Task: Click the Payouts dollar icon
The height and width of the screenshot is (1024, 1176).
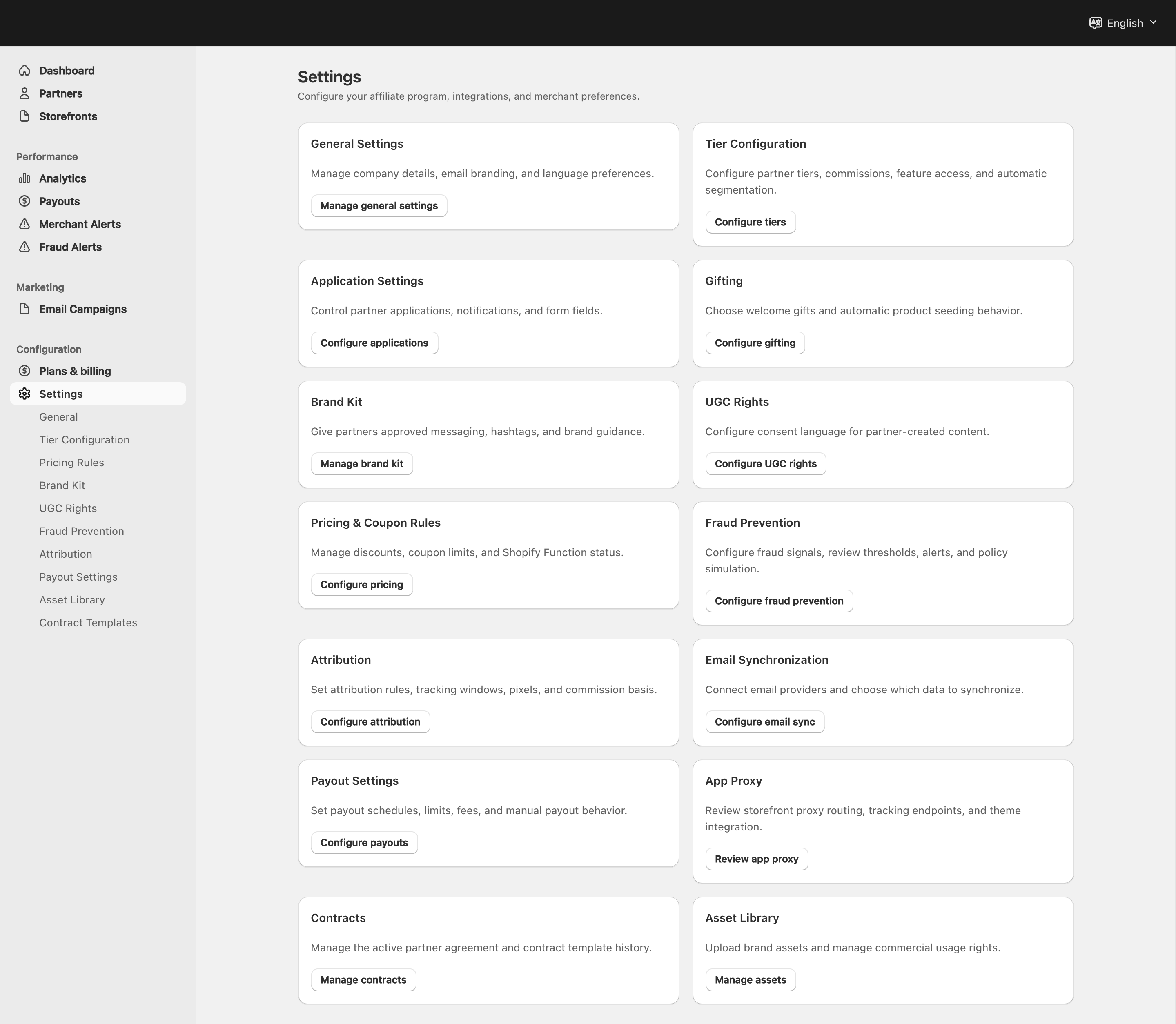Action: (24, 201)
